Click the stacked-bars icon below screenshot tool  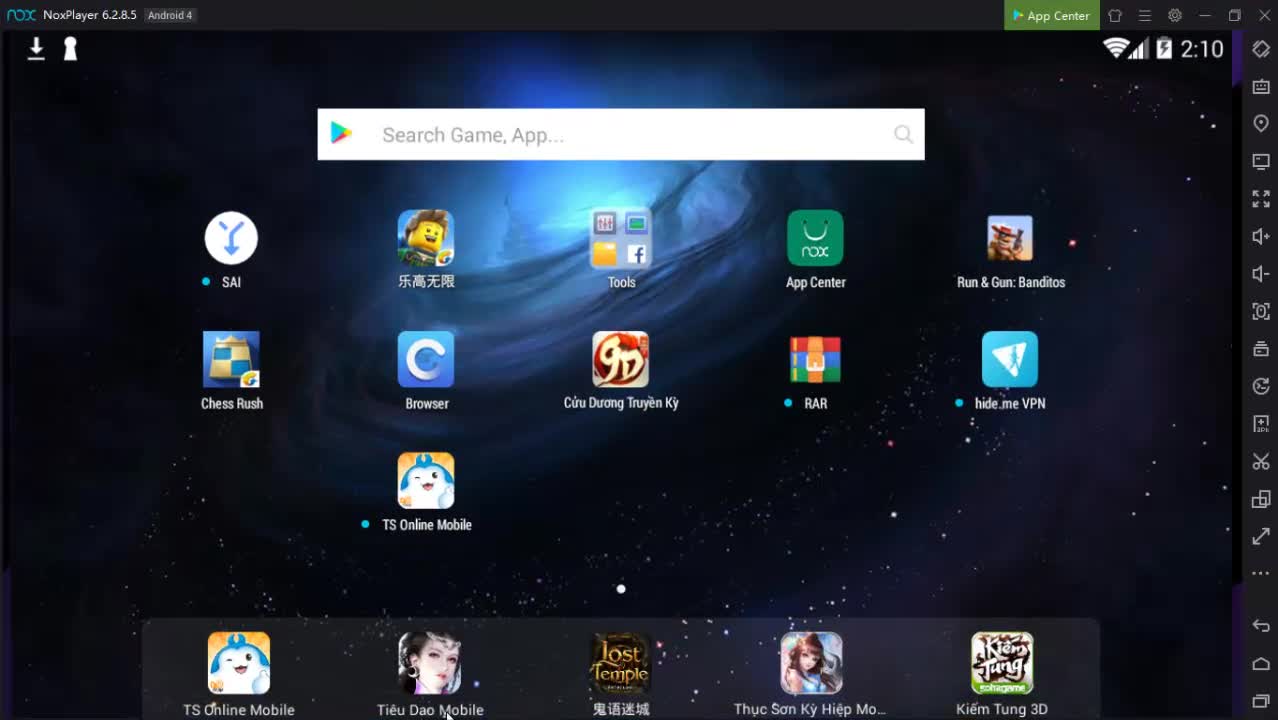(1261, 349)
